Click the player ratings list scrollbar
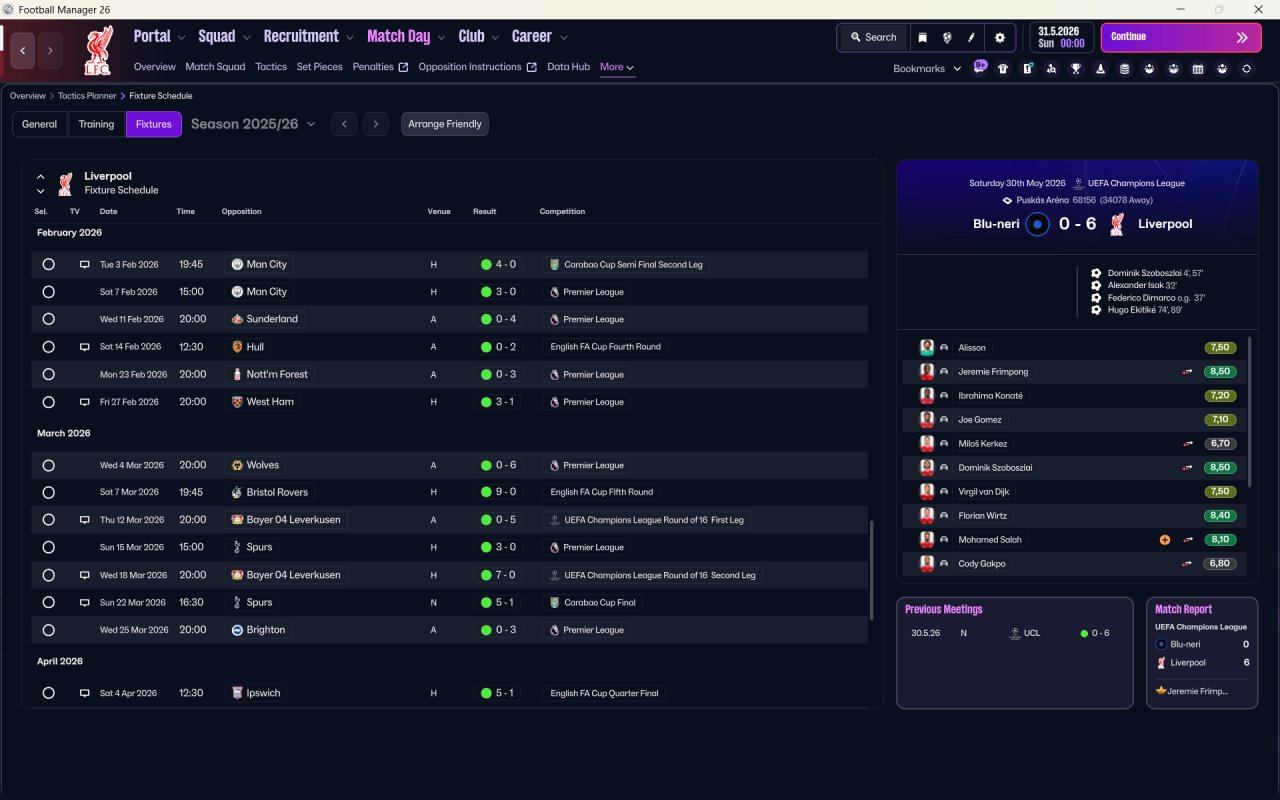 tap(1249, 412)
